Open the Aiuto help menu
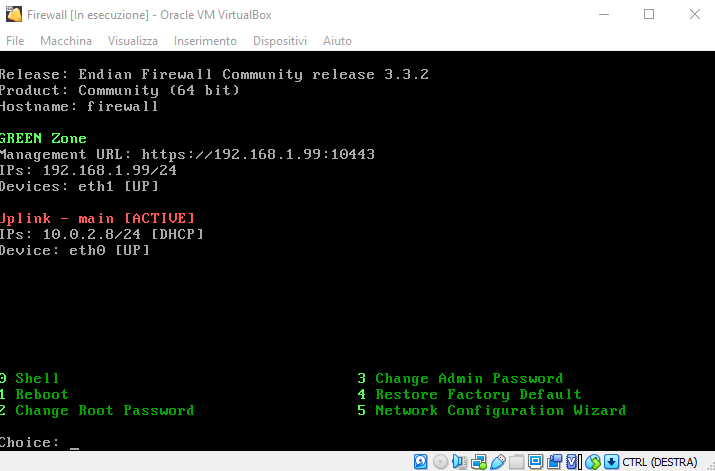Viewport: 715px width, 471px height. click(x=337, y=41)
